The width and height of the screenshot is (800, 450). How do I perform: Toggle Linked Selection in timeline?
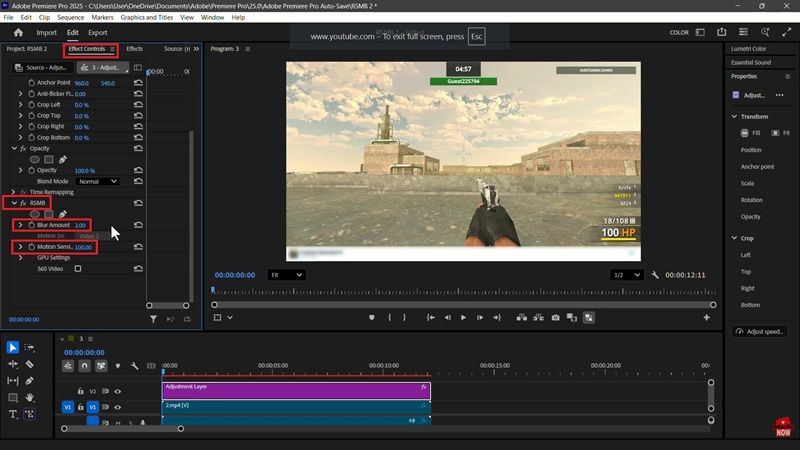coord(102,366)
